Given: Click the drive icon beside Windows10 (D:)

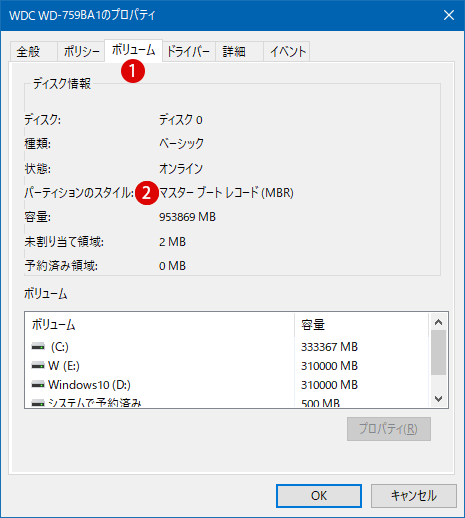Looking at the screenshot, I should point(38,385).
